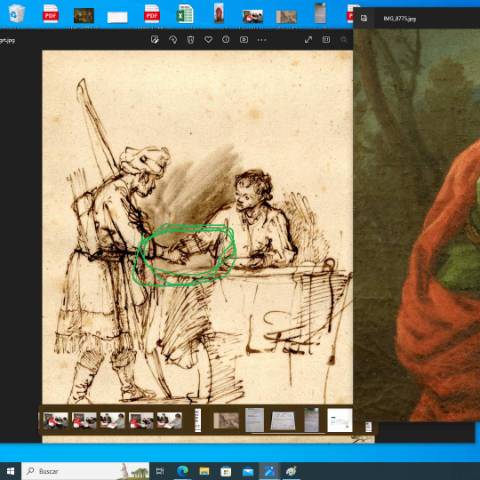This screenshot has height=480, width=480.
Task: Mark the drawing as favorite with heart icon
Action: [208, 40]
